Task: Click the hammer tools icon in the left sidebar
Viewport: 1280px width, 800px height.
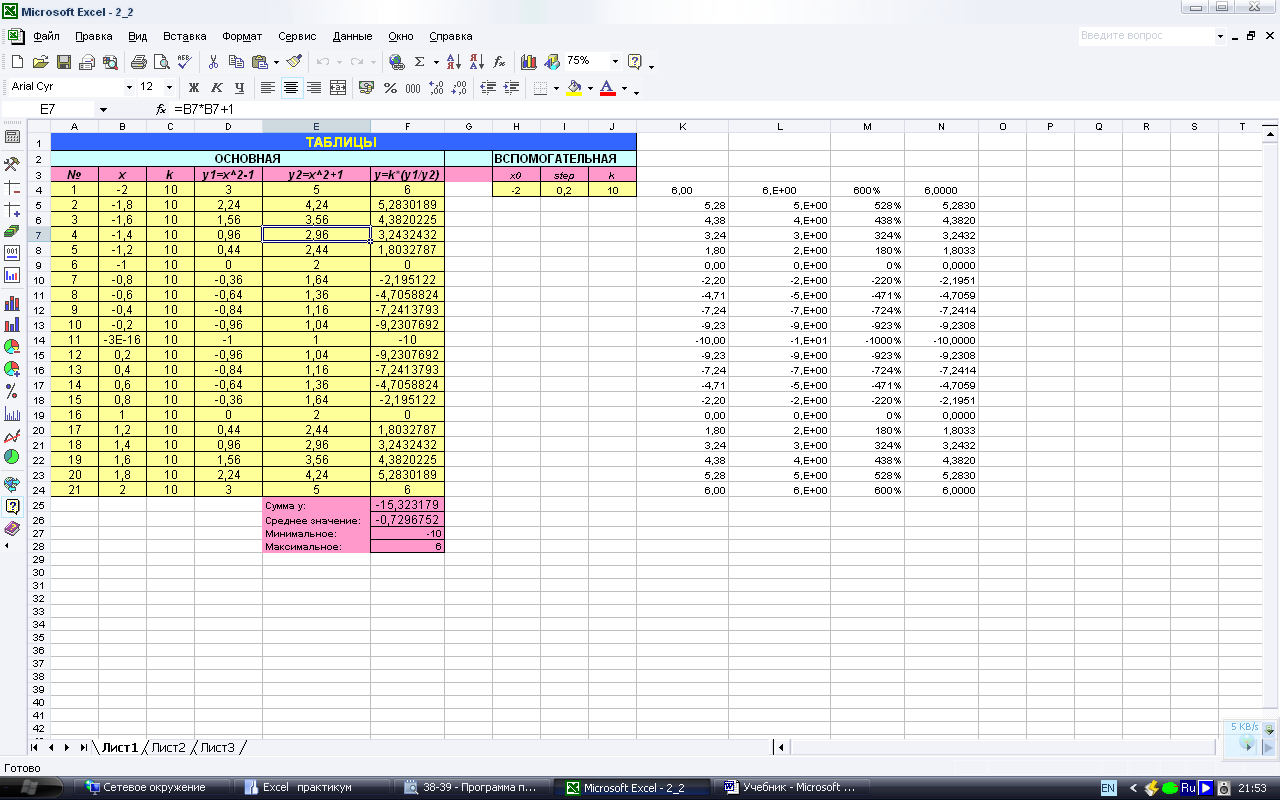Action: click(x=12, y=164)
